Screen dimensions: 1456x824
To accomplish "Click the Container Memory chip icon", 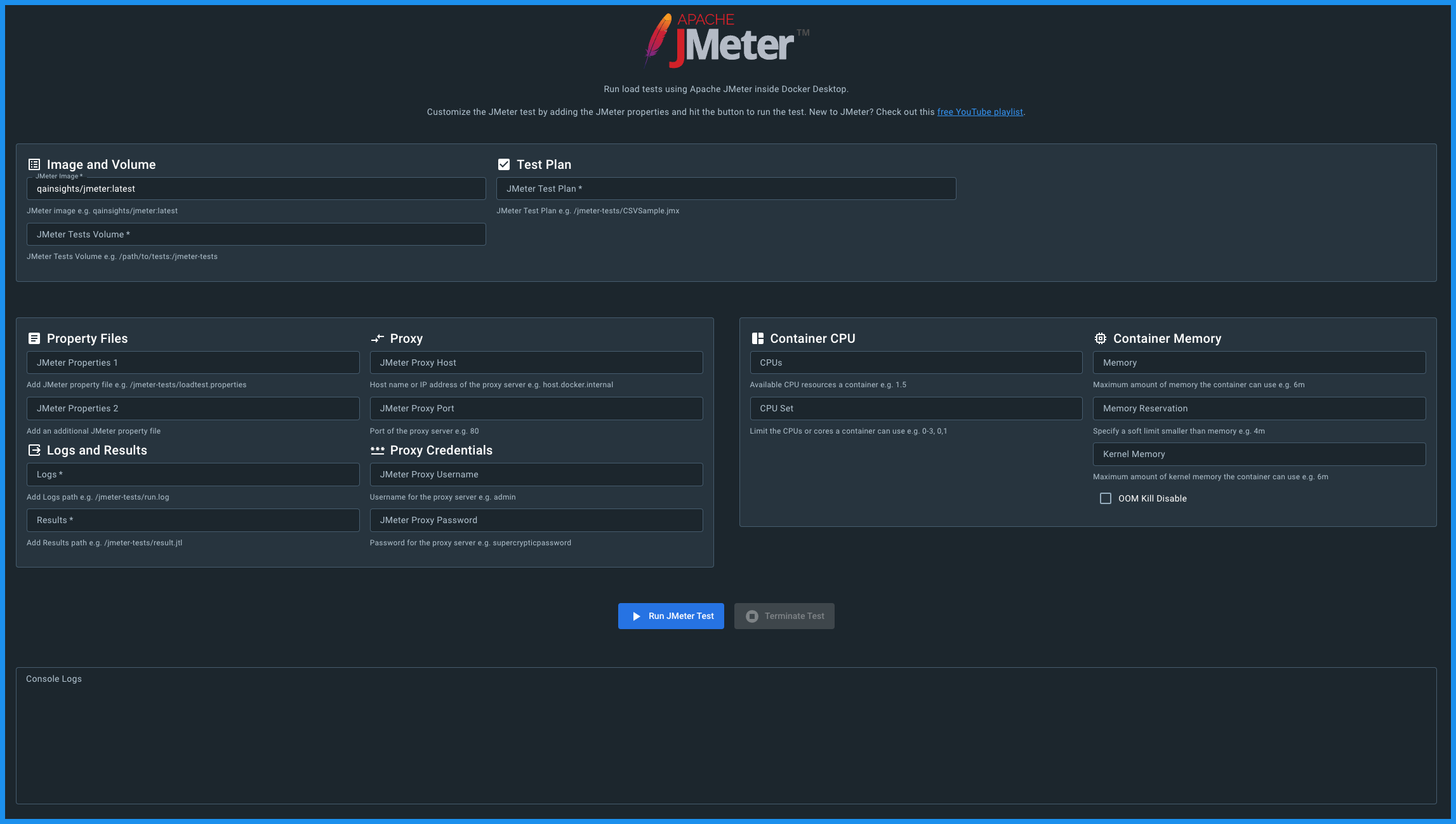I will click(x=1101, y=338).
